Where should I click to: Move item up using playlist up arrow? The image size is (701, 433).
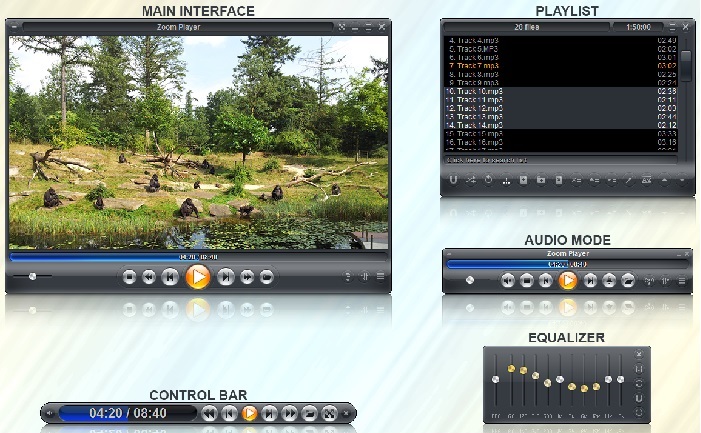(x=664, y=181)
